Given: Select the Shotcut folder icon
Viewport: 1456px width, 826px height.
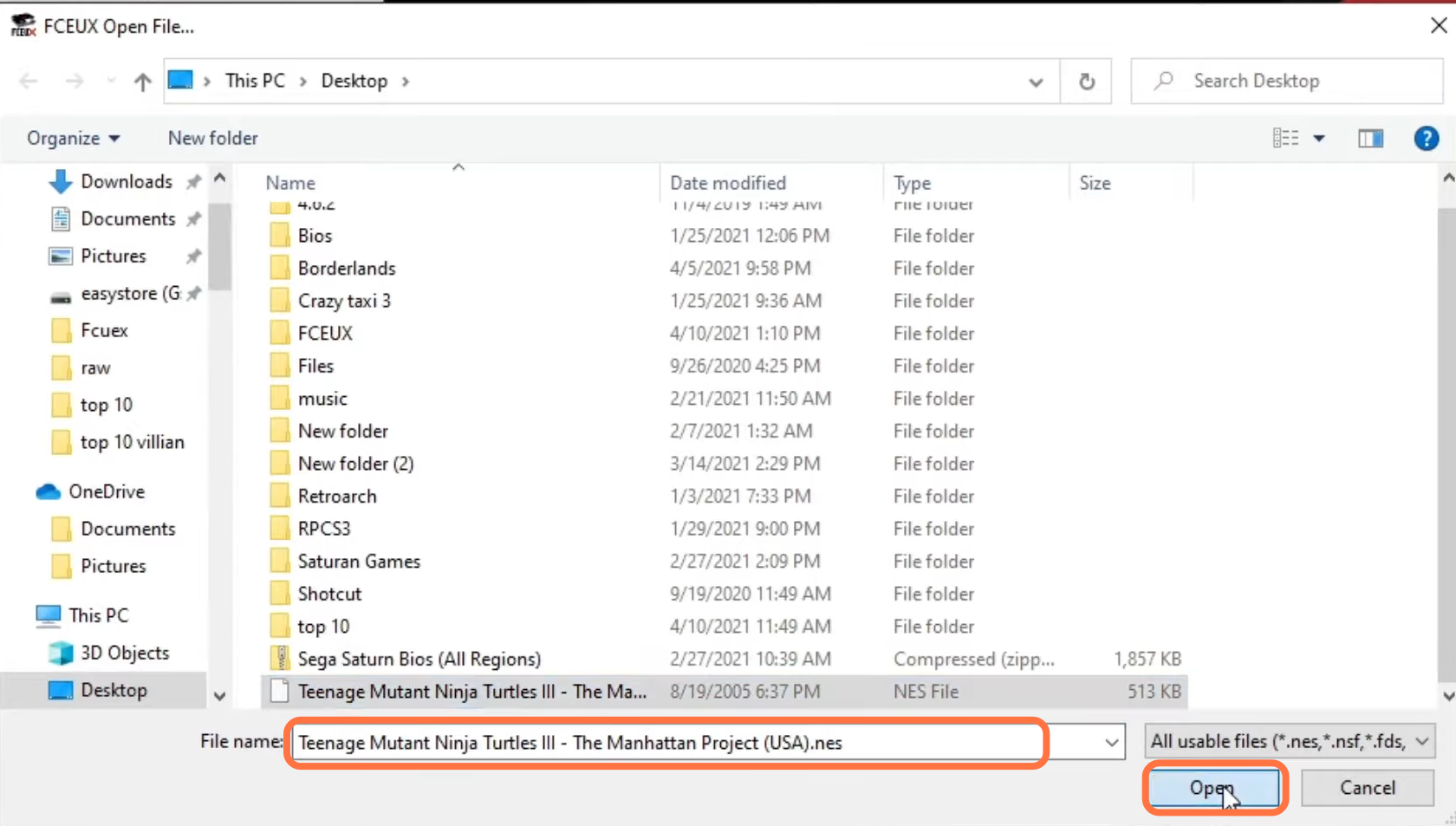Looking at the screenshot, I should click(279, 594).
